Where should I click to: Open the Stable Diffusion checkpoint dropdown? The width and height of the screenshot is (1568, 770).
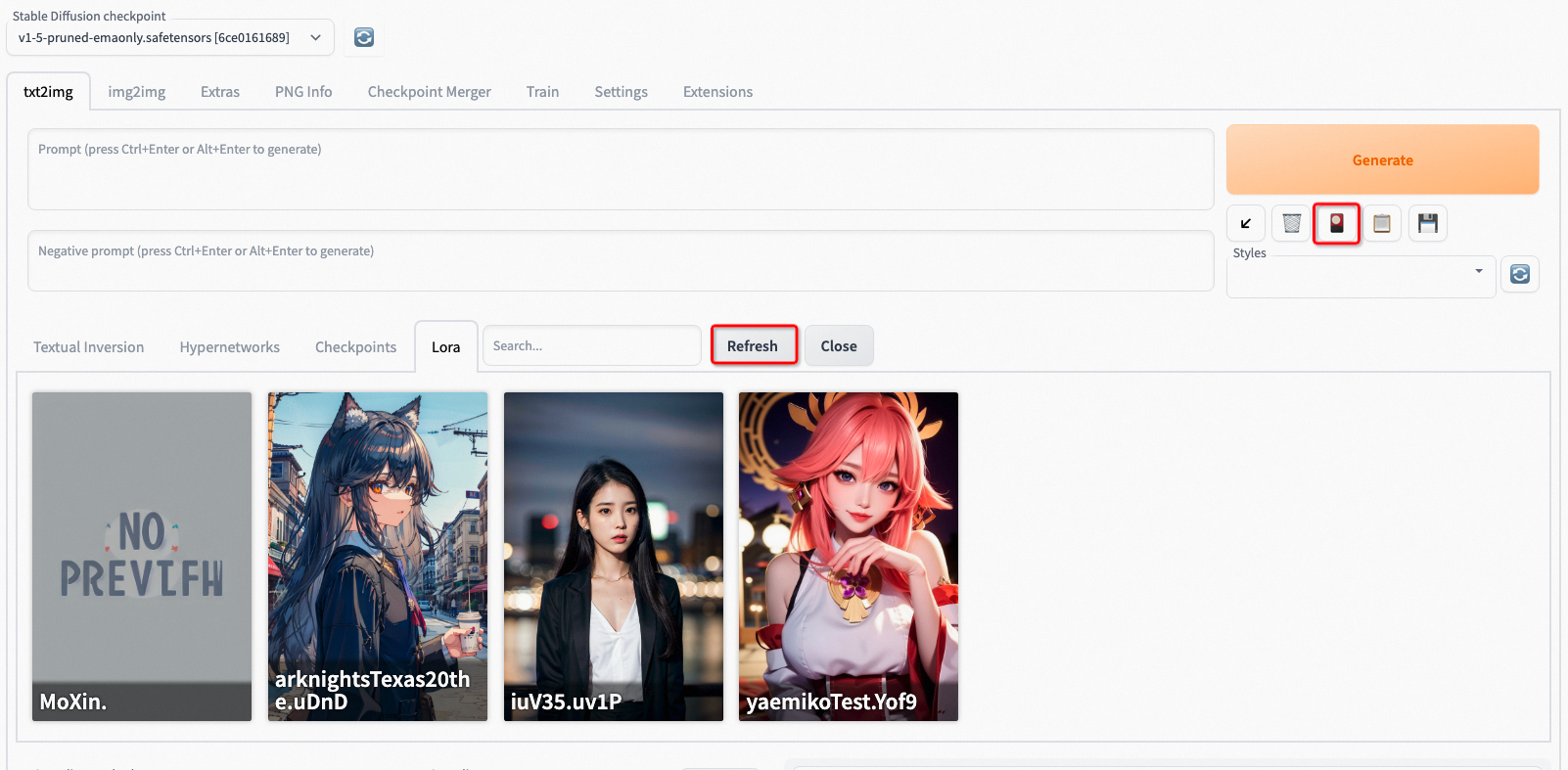click(169, 37)
